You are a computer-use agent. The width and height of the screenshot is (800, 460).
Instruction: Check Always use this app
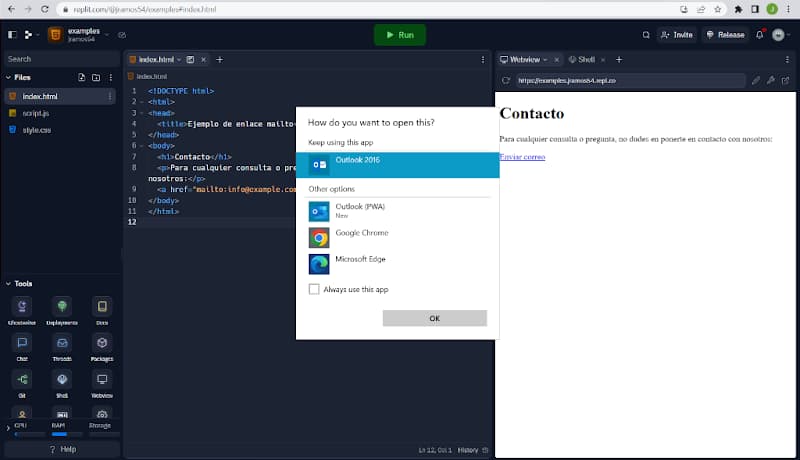point(314,289)
